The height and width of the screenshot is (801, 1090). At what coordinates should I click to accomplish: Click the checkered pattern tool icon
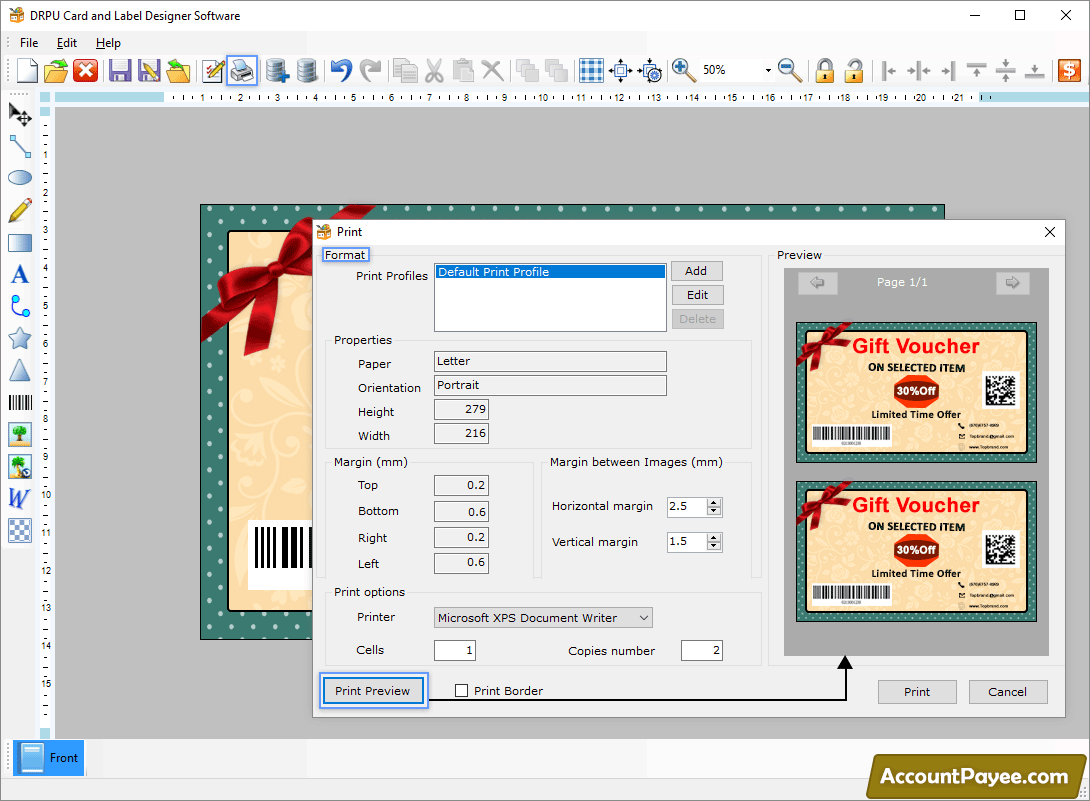[x=19, y=531]
